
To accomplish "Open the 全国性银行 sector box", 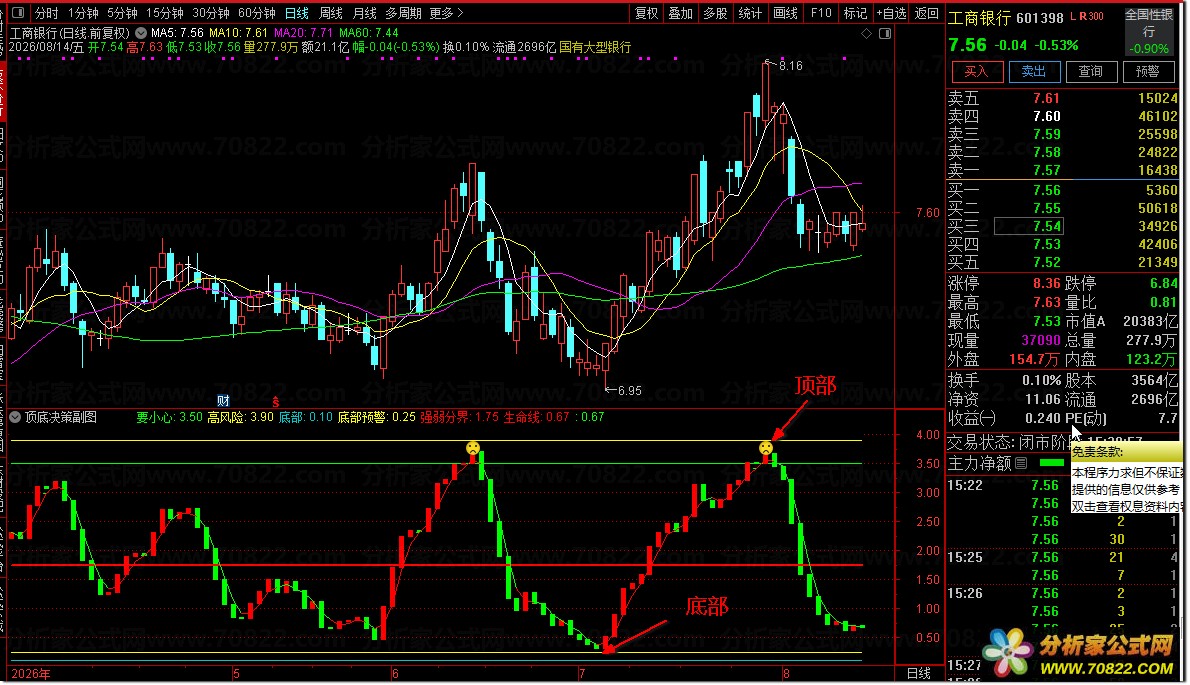I will 1148,31.
